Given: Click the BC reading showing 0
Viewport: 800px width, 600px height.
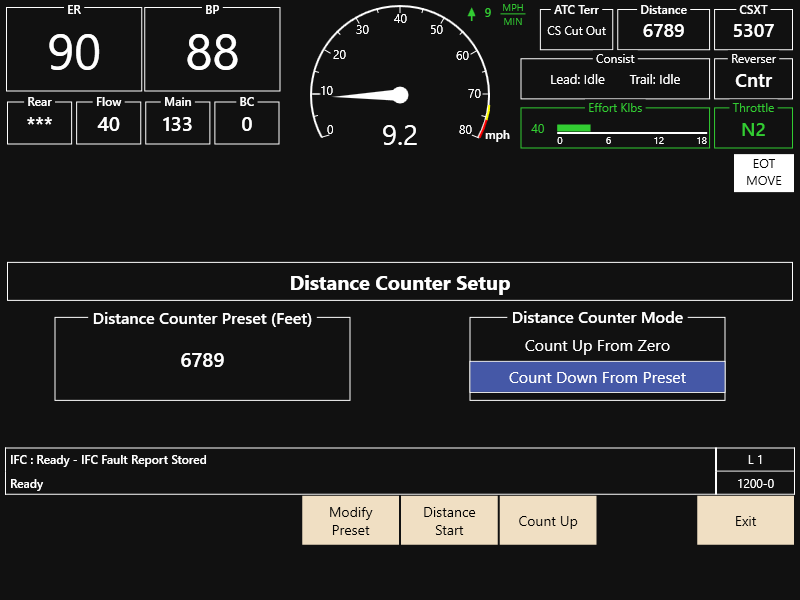Looking at the screenshot, I should click(246, 122).
